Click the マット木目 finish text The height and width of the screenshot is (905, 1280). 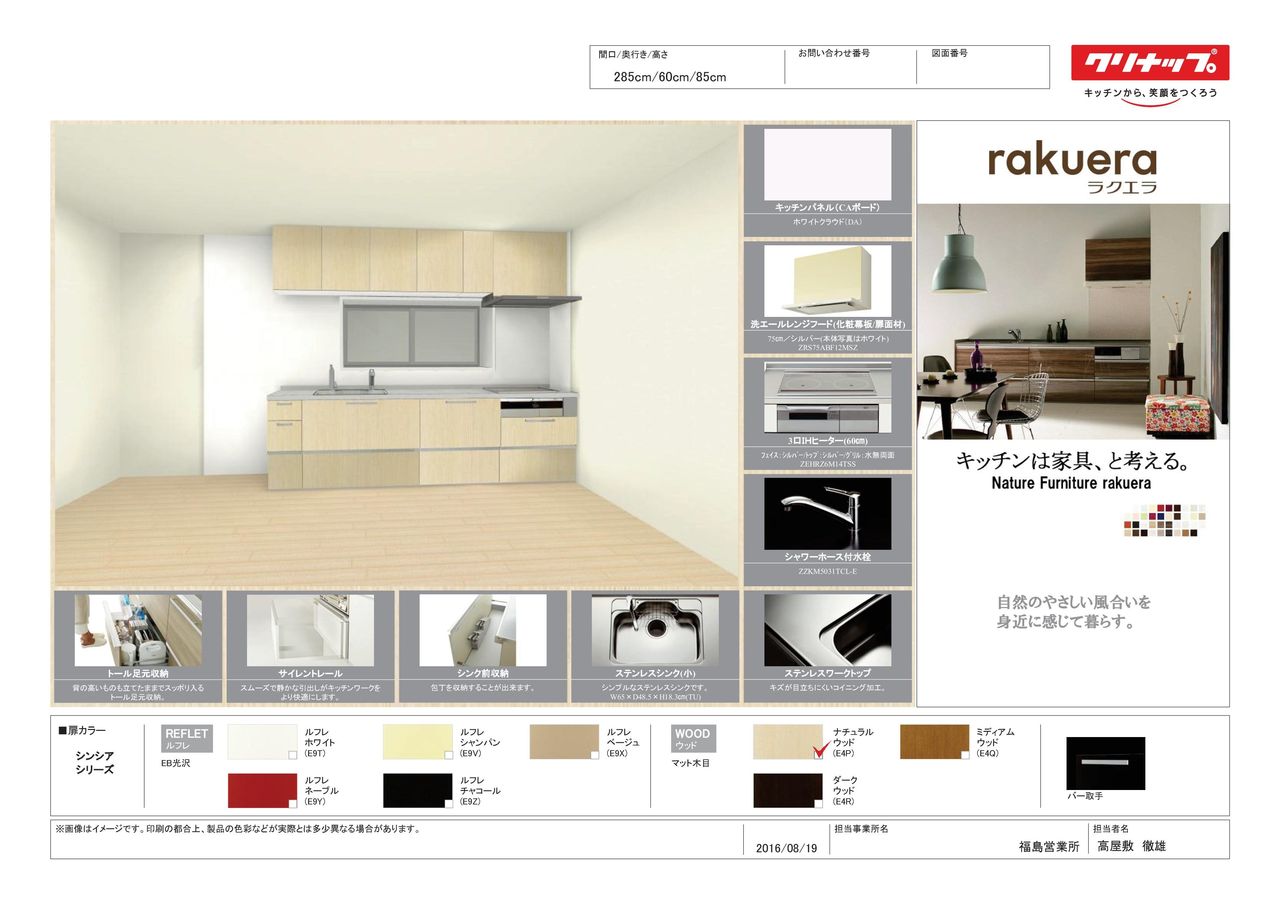tap(690, 763)
